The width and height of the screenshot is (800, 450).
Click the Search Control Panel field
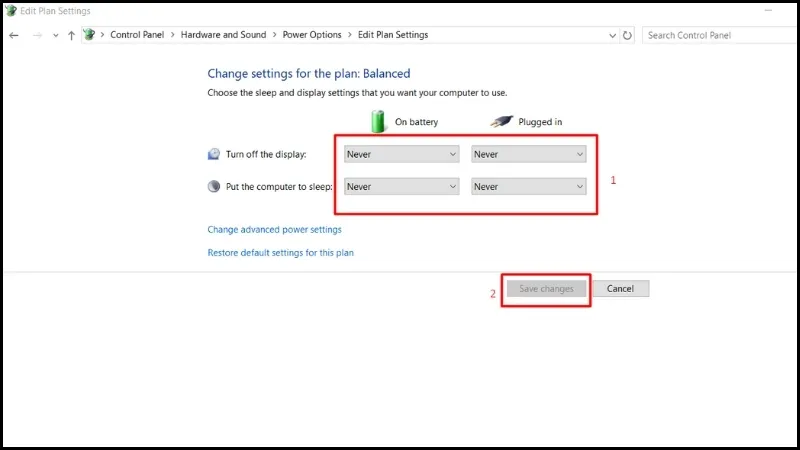point(715,35)
